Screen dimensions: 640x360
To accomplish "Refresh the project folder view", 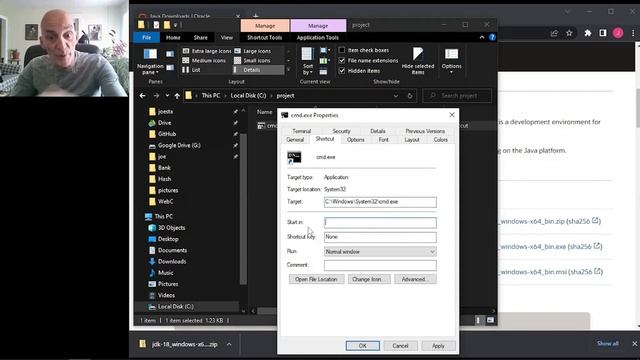I will [x=410, y=96].
